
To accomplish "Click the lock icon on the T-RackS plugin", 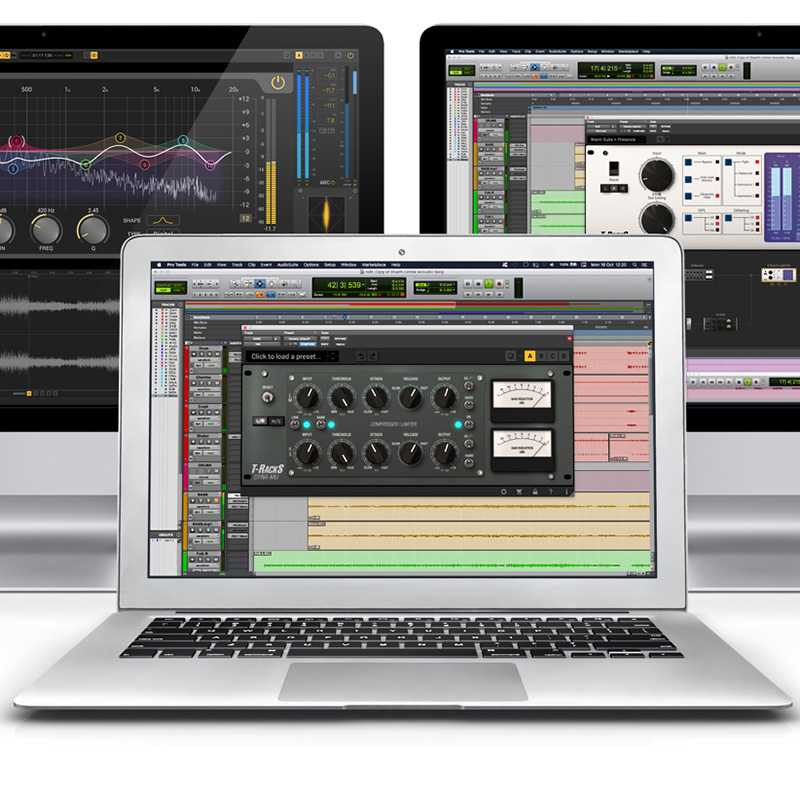I will (x=534, y=492).
